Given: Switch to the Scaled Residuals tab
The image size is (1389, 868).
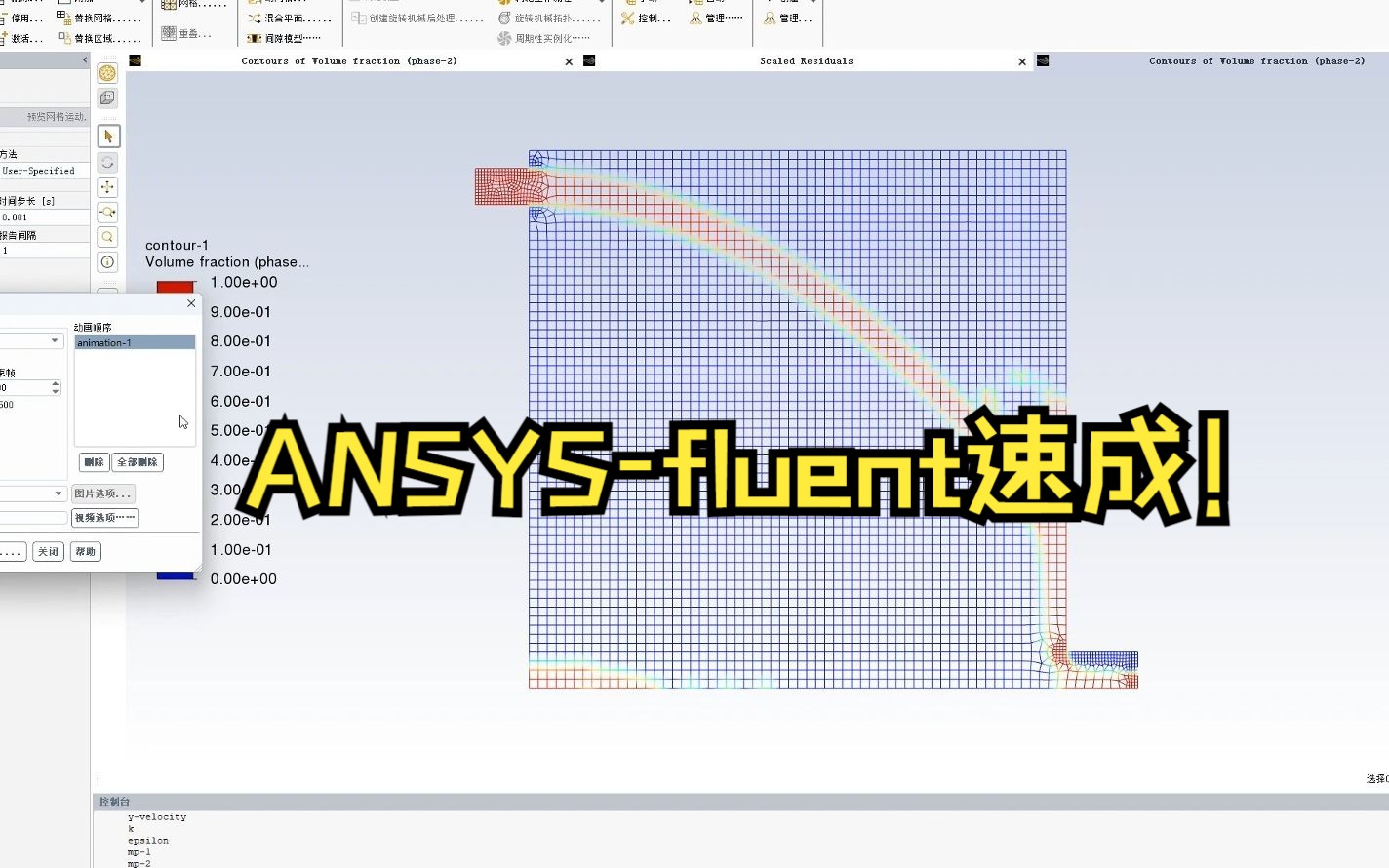Looking at the screenshot, I should tap(806, 60).
